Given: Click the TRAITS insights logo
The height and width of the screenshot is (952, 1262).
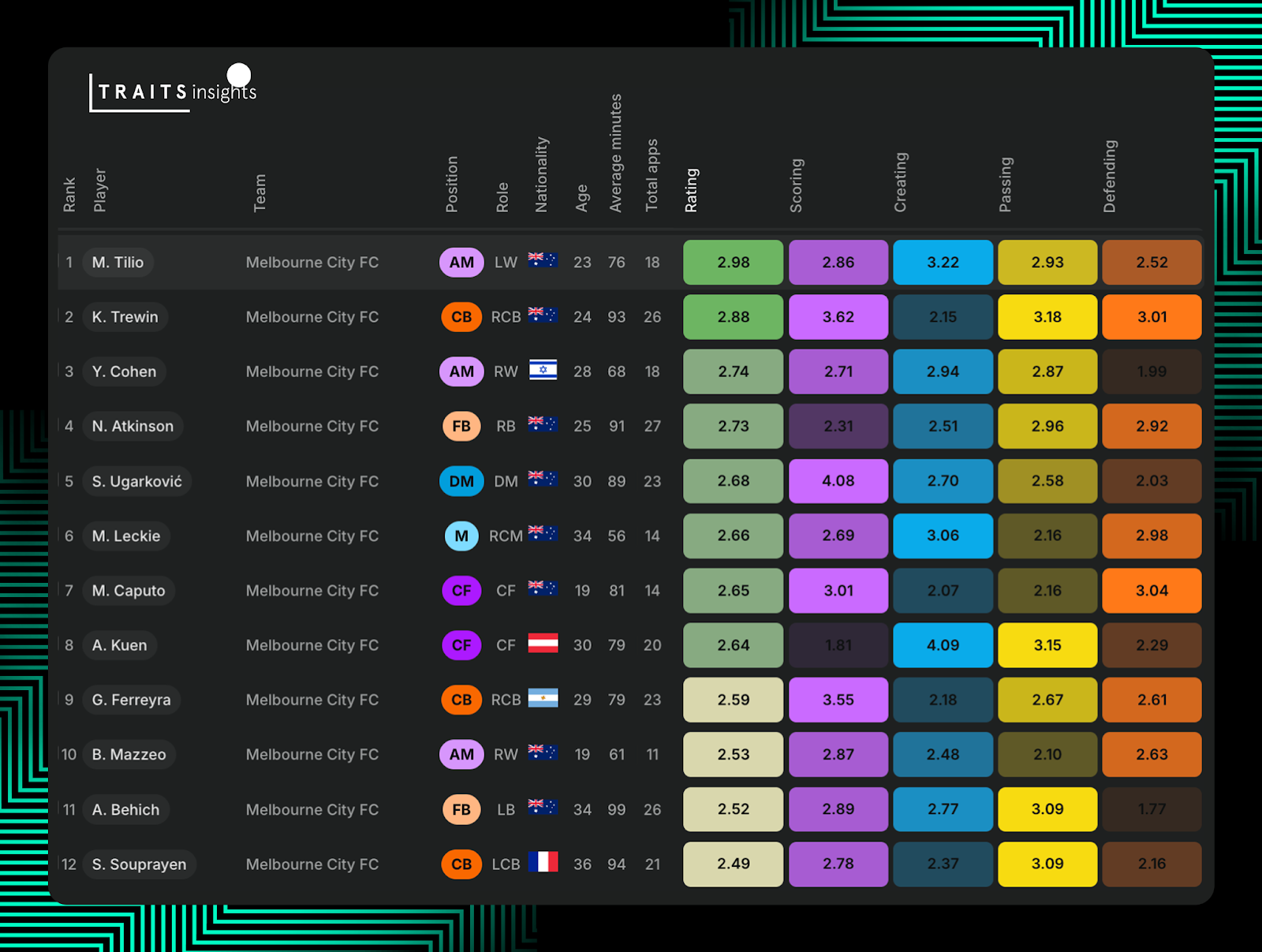Looking at the screenshot, I should [173, 88].
